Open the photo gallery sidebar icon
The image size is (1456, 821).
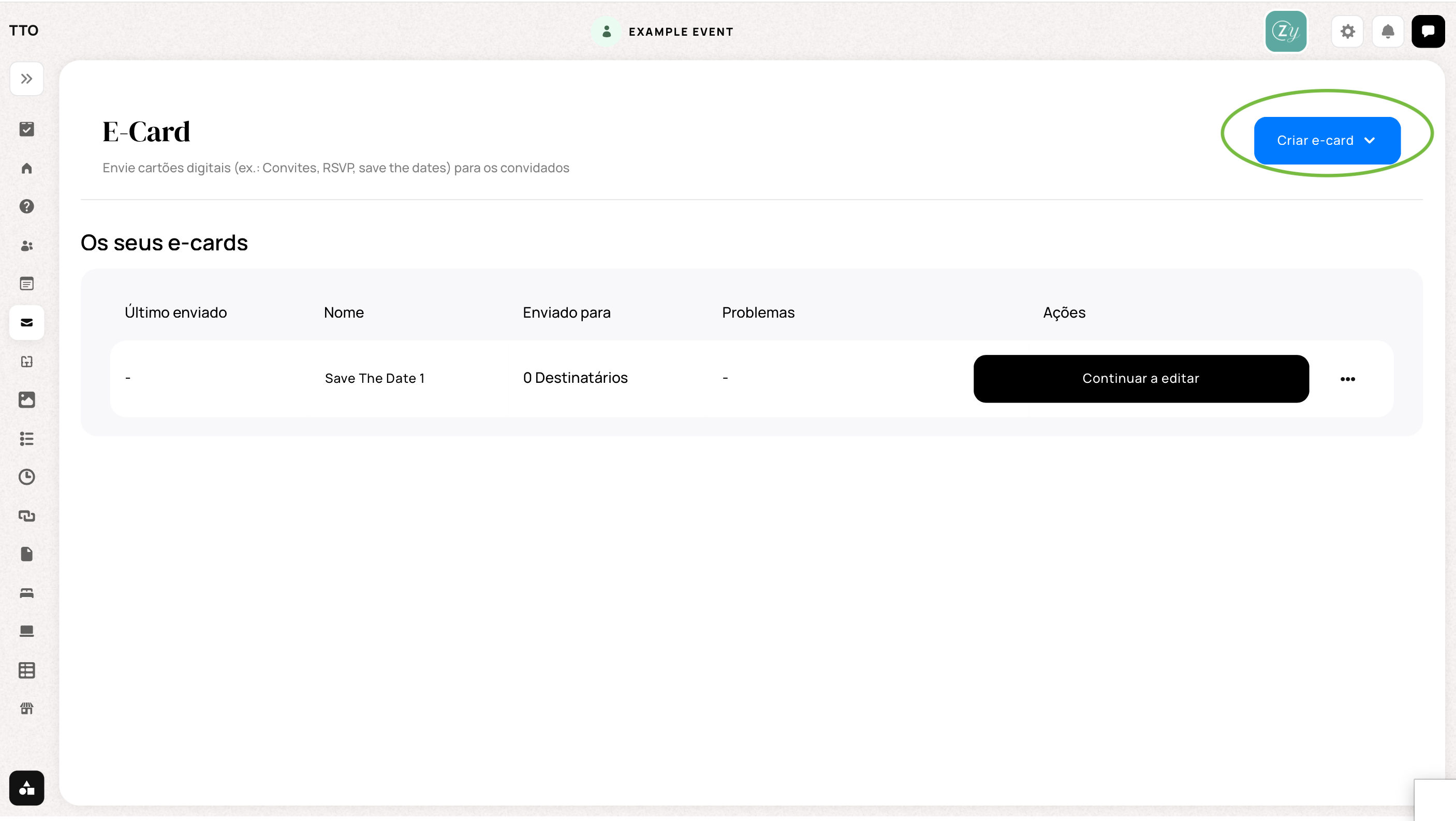click(26, 400)
